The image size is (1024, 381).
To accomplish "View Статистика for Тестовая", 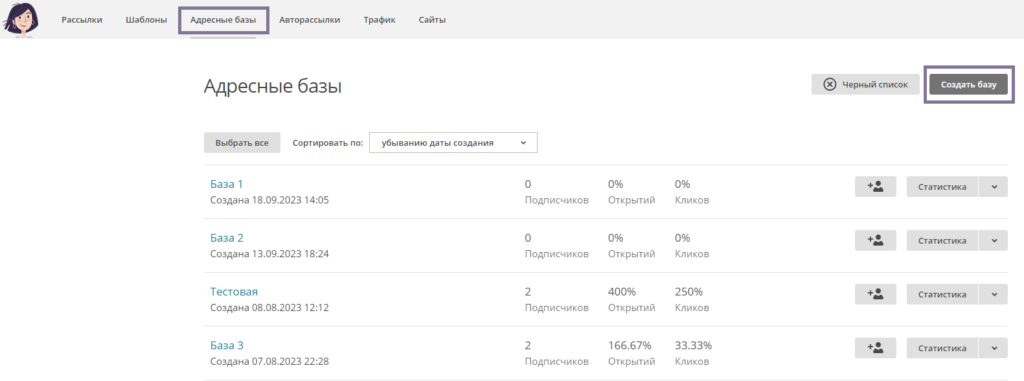I will coord(942,294).
